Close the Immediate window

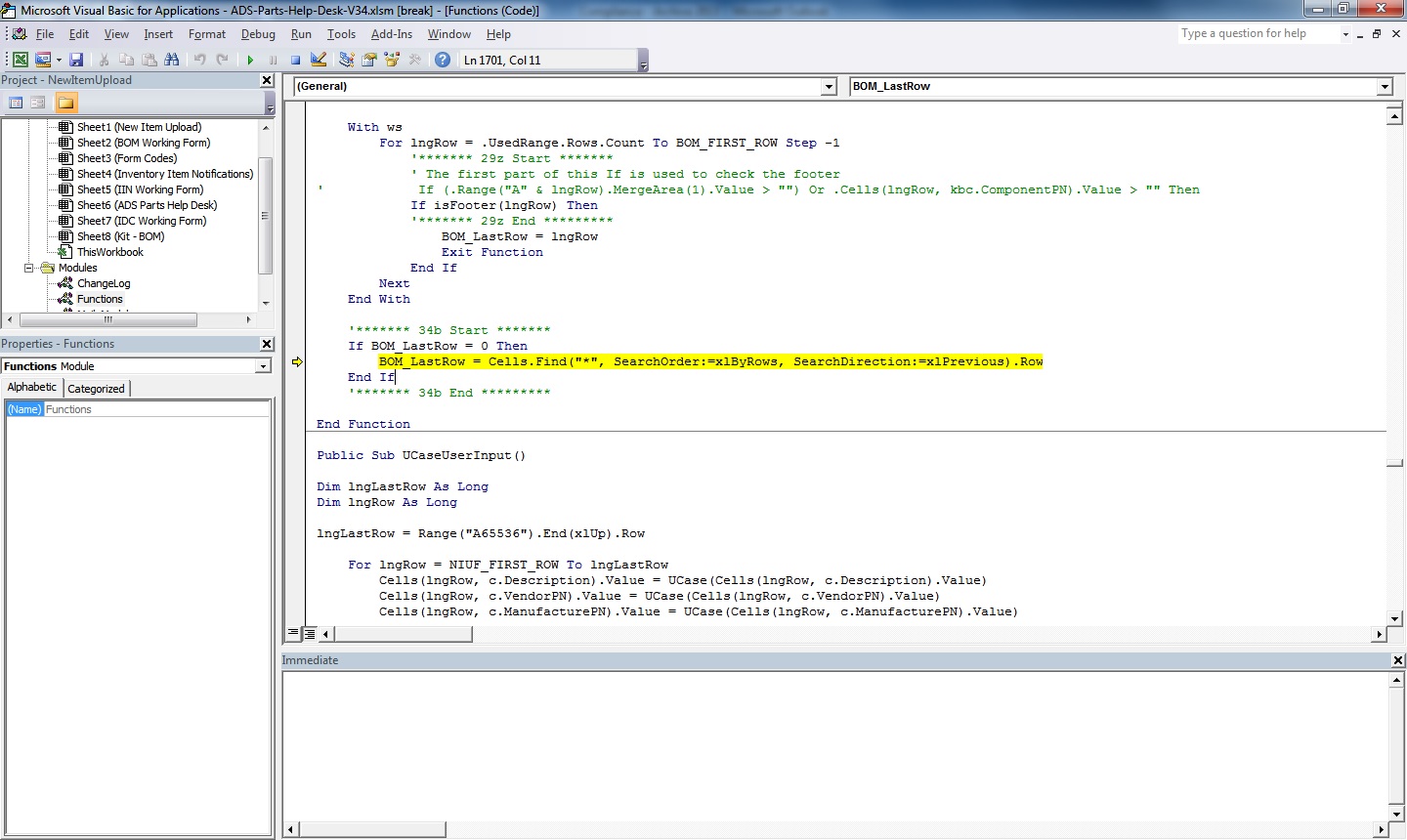click(x=1397, y=660)
